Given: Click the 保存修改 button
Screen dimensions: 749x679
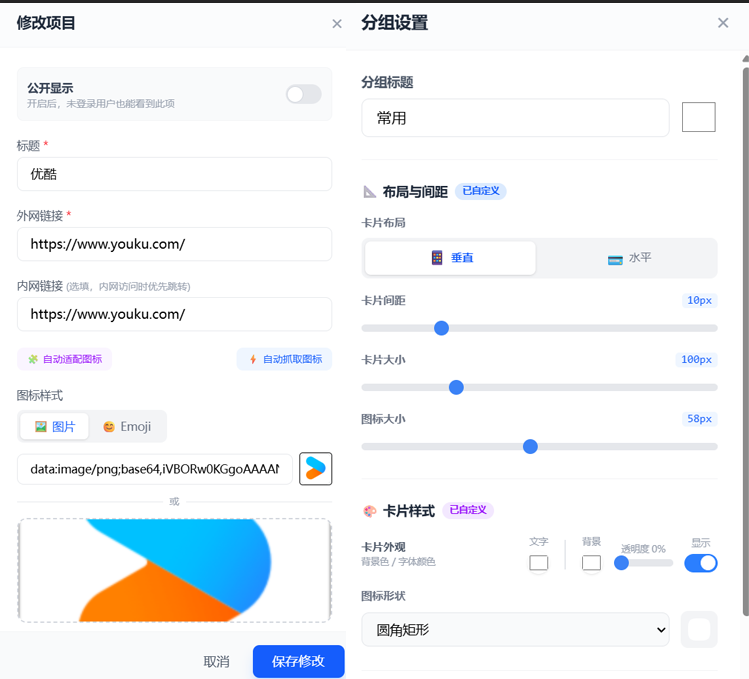Looking at the screenshot, I should [x=299, y=661].
